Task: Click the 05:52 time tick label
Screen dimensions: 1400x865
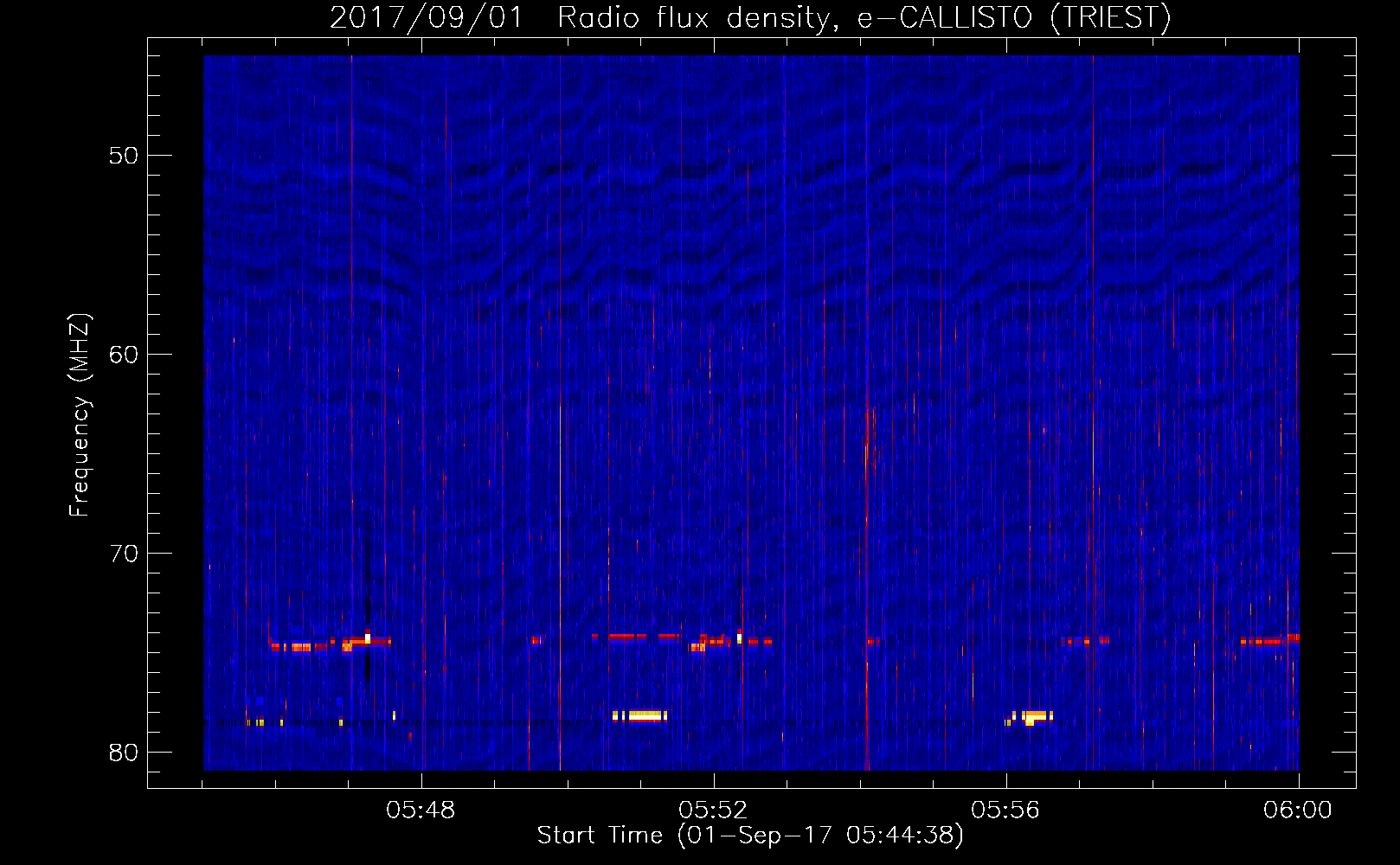Action: point(713,811)
